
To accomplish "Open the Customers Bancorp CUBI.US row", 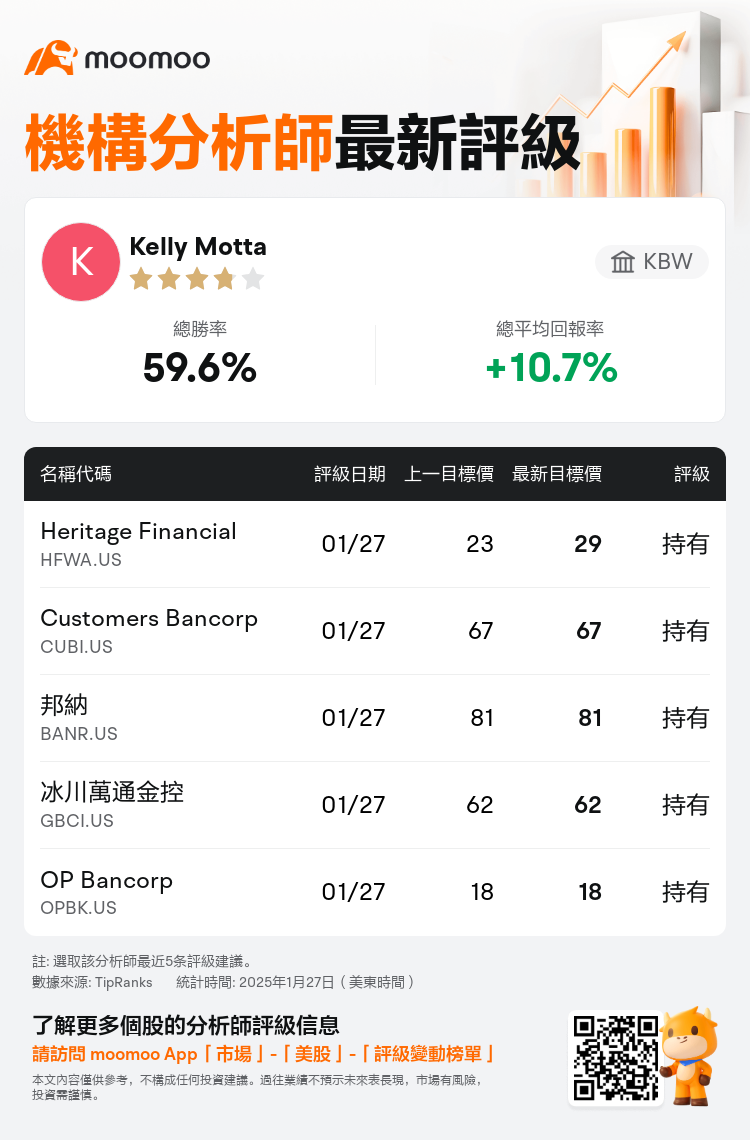I will (375, 631).
